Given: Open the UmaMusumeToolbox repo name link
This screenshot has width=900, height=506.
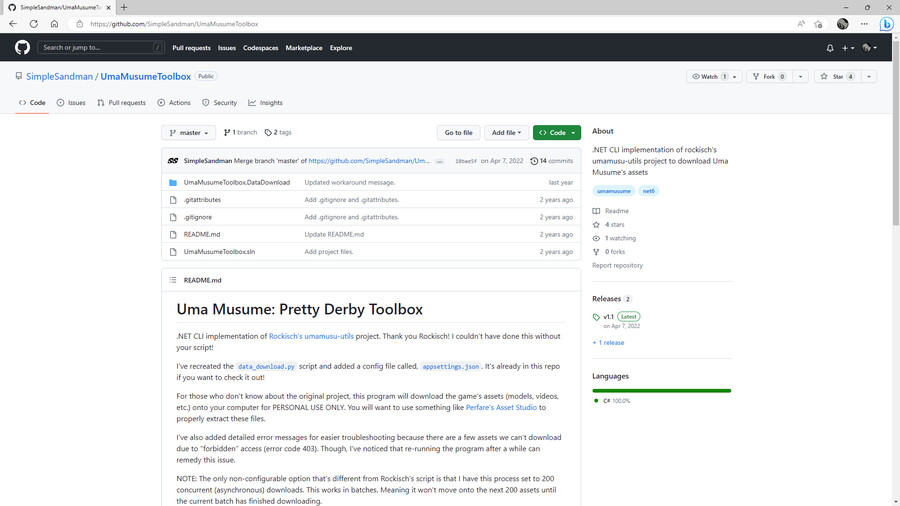Looking at the screenshot, I should (x=145, y=76).
